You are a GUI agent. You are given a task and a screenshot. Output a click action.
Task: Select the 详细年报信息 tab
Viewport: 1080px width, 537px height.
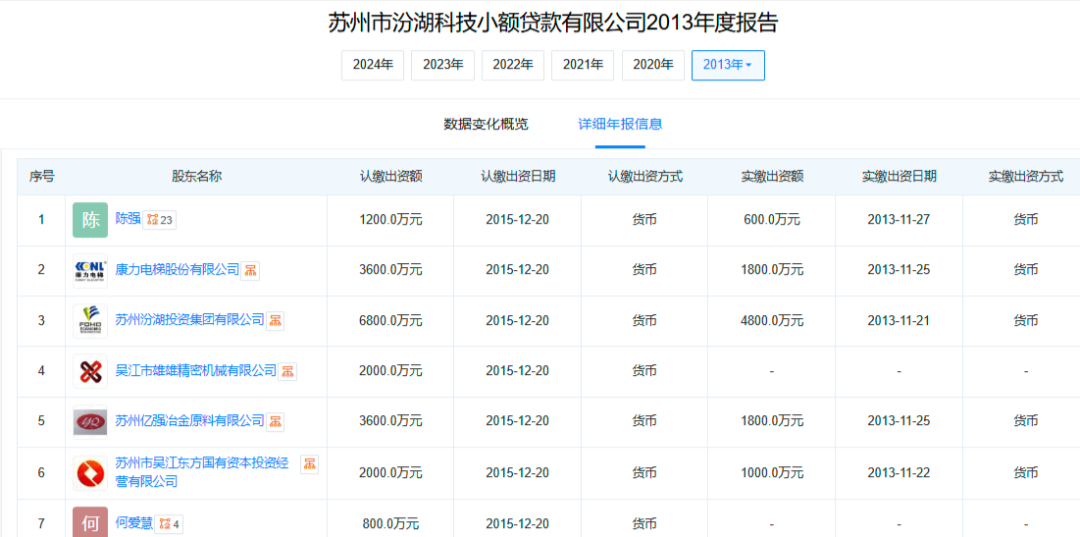pyautogui.click(x=620, y=125)
